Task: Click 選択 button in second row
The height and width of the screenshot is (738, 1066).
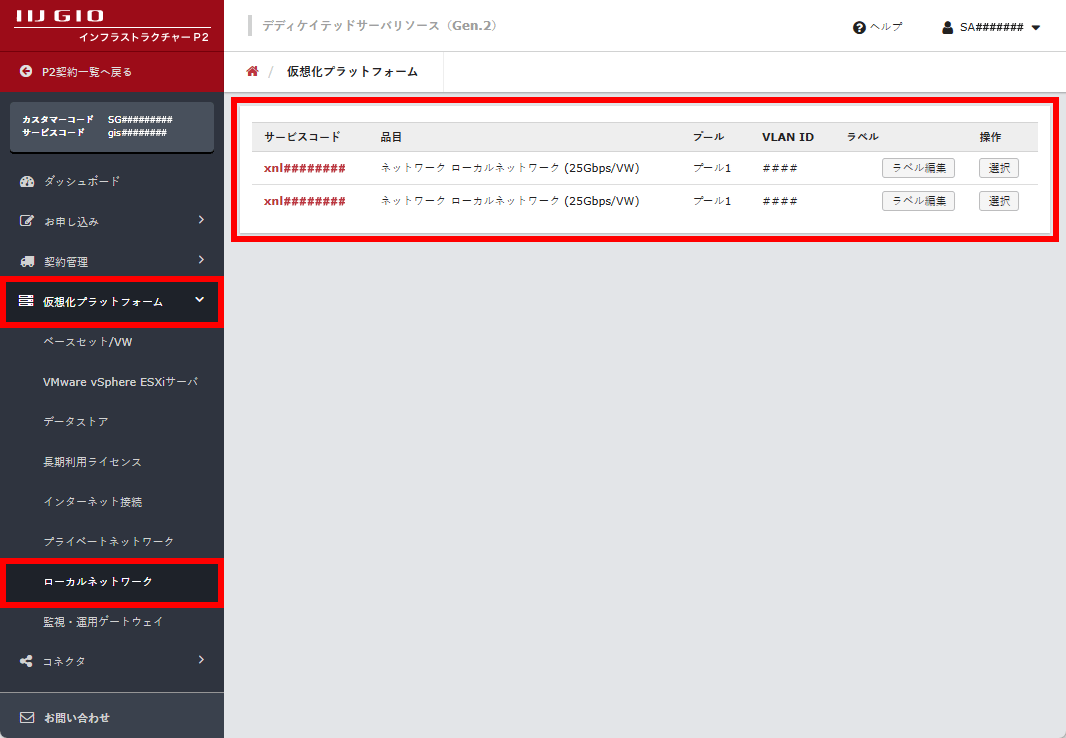Action: 998,201
